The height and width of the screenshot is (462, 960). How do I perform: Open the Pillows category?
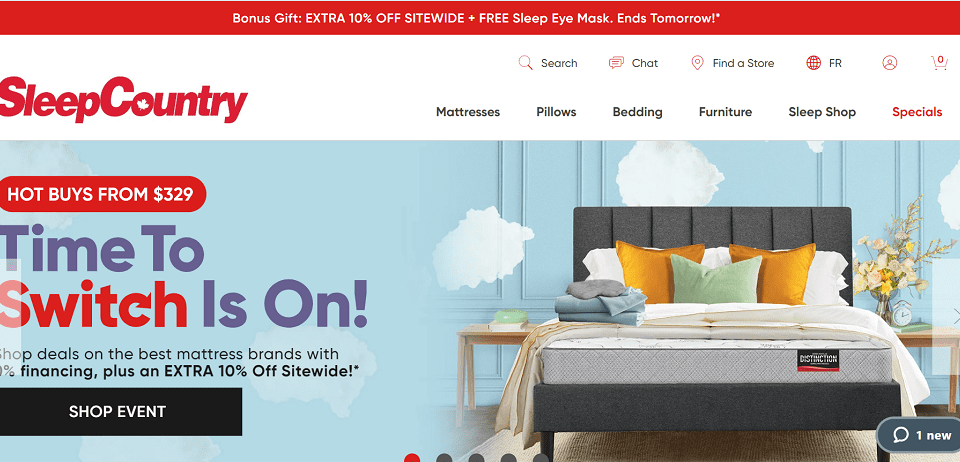557,112
